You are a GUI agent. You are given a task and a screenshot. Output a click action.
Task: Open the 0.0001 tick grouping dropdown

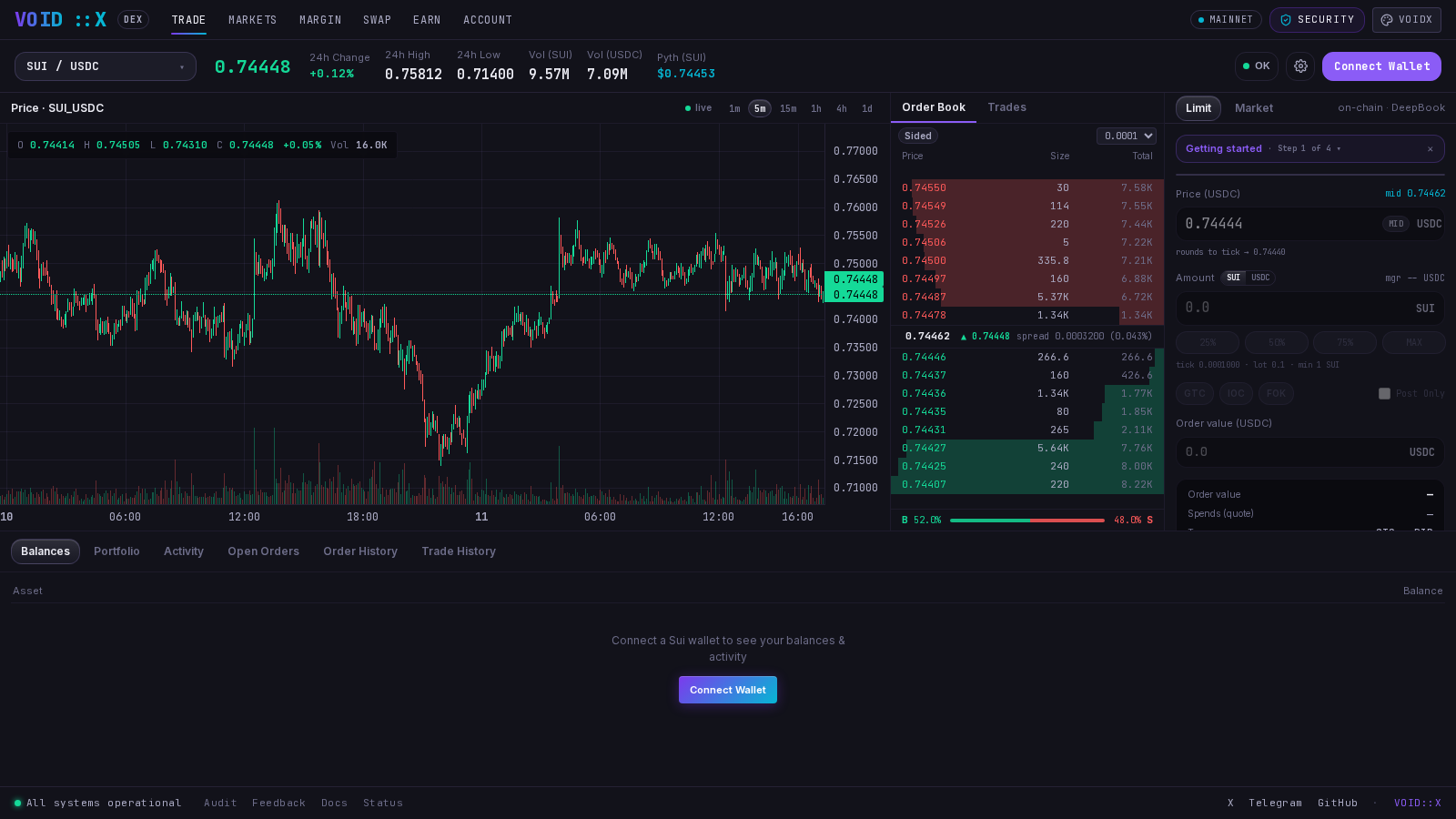point(1127,136)
